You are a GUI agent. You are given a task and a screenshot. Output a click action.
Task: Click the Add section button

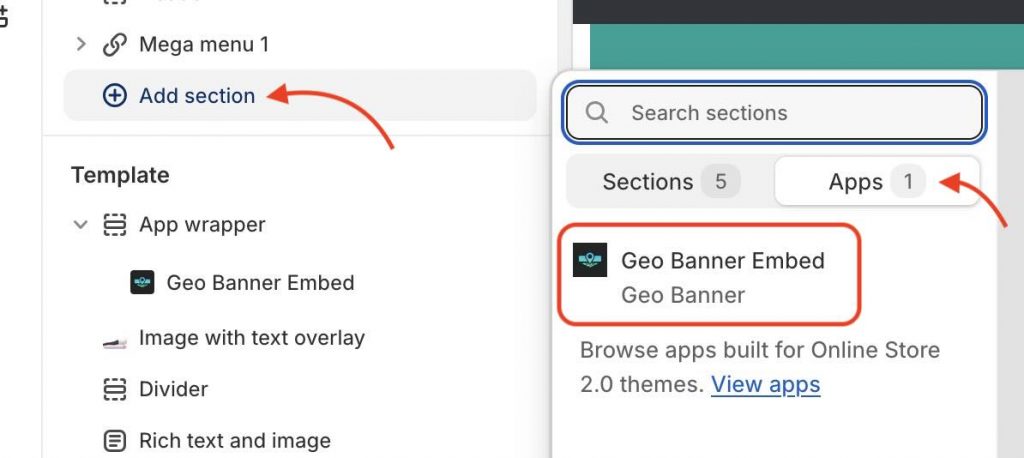point(300,95)
